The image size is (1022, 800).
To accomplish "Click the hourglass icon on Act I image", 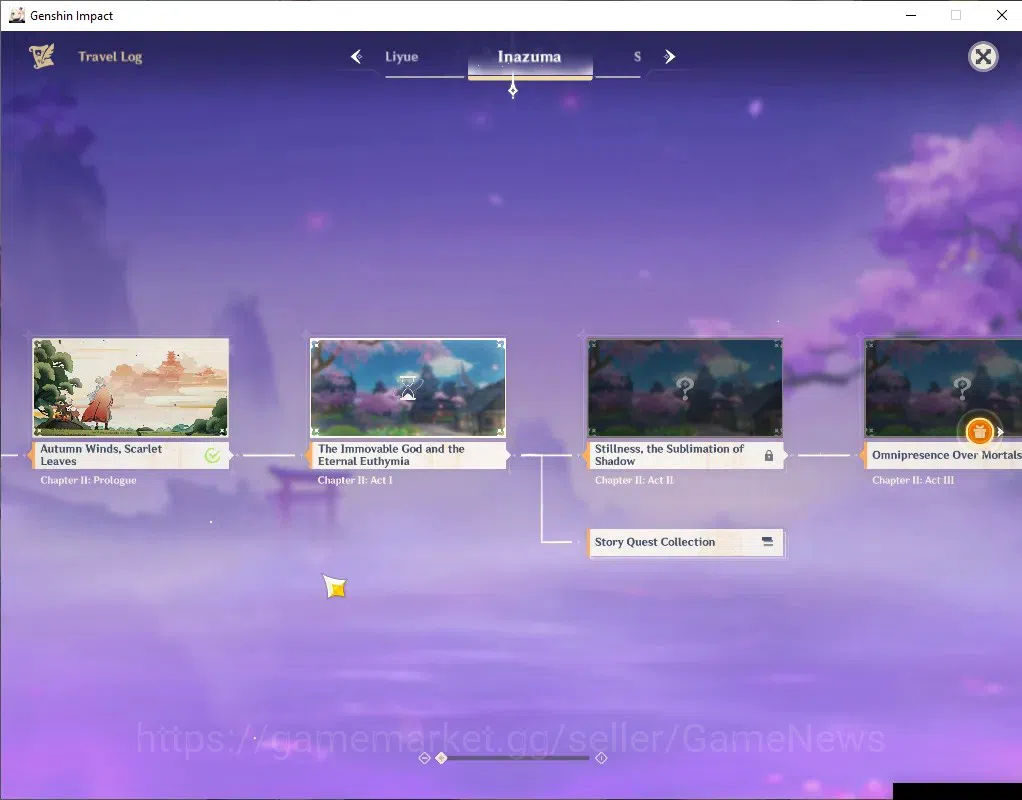I will tap(408, 387).
